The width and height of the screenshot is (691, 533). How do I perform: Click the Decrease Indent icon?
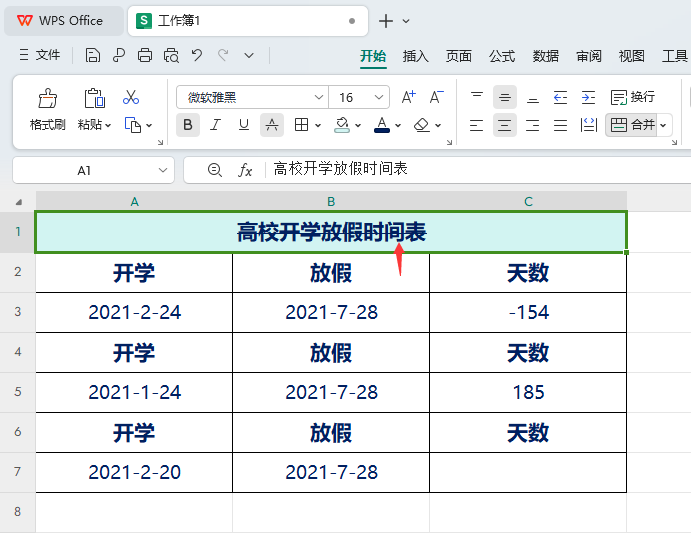(x=561, y=97)
